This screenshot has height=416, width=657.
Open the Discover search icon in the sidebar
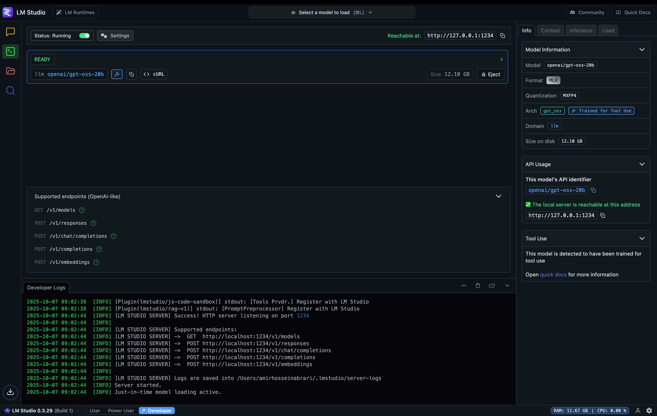(x=11, y=91)
